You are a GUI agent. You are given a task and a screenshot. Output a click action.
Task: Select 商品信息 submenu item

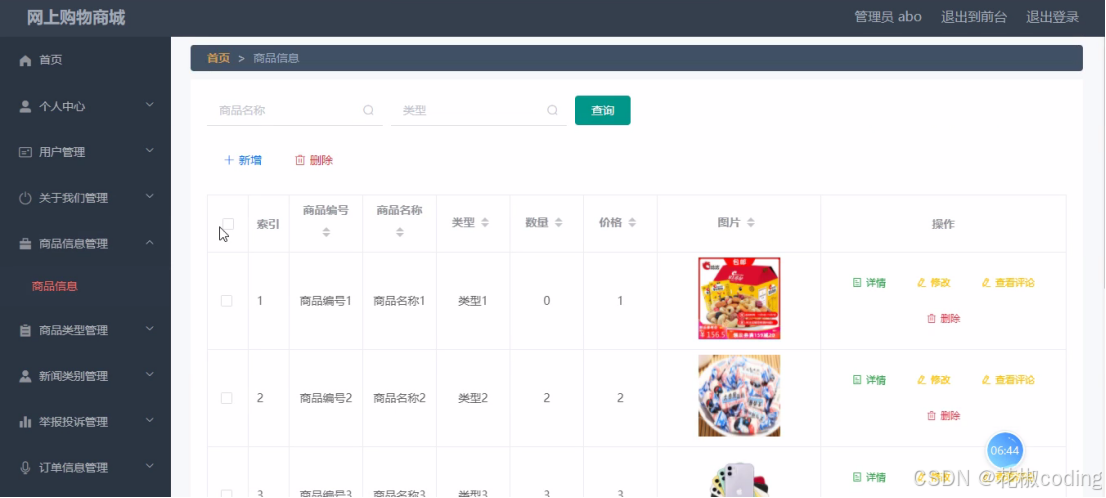tap(54, 286)
